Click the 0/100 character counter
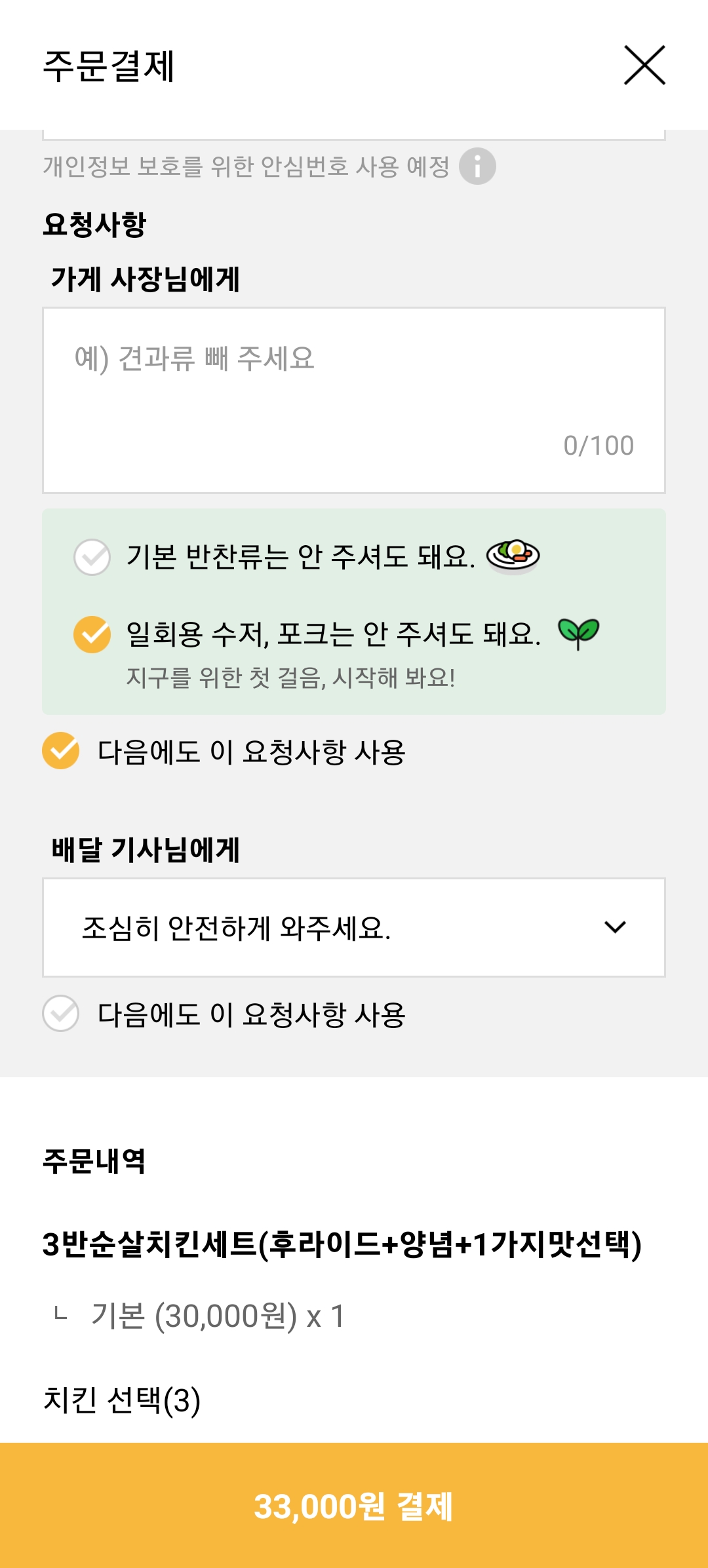Image resolution: width=708 pixels, height=1568 pixels. (599, 446)
